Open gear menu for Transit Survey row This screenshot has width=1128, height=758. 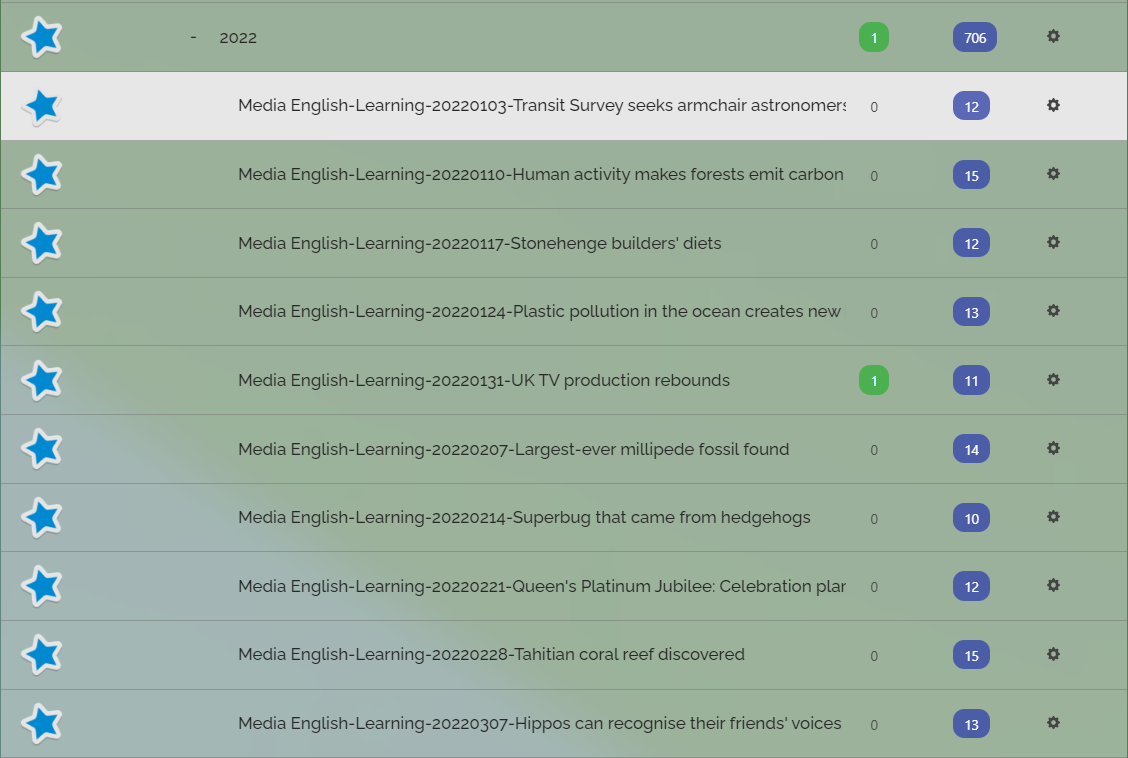click(x=1053, y=105)
